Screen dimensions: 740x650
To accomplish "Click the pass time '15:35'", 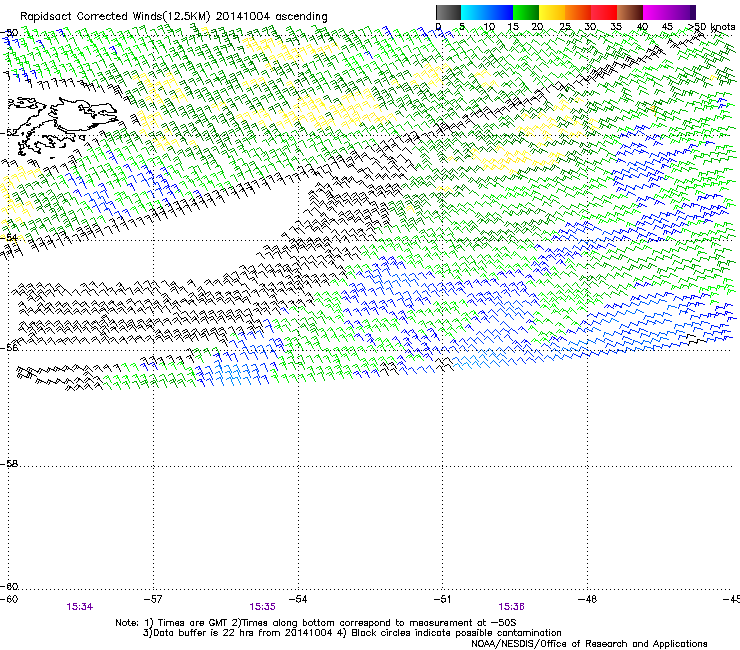I will [262, 607].
